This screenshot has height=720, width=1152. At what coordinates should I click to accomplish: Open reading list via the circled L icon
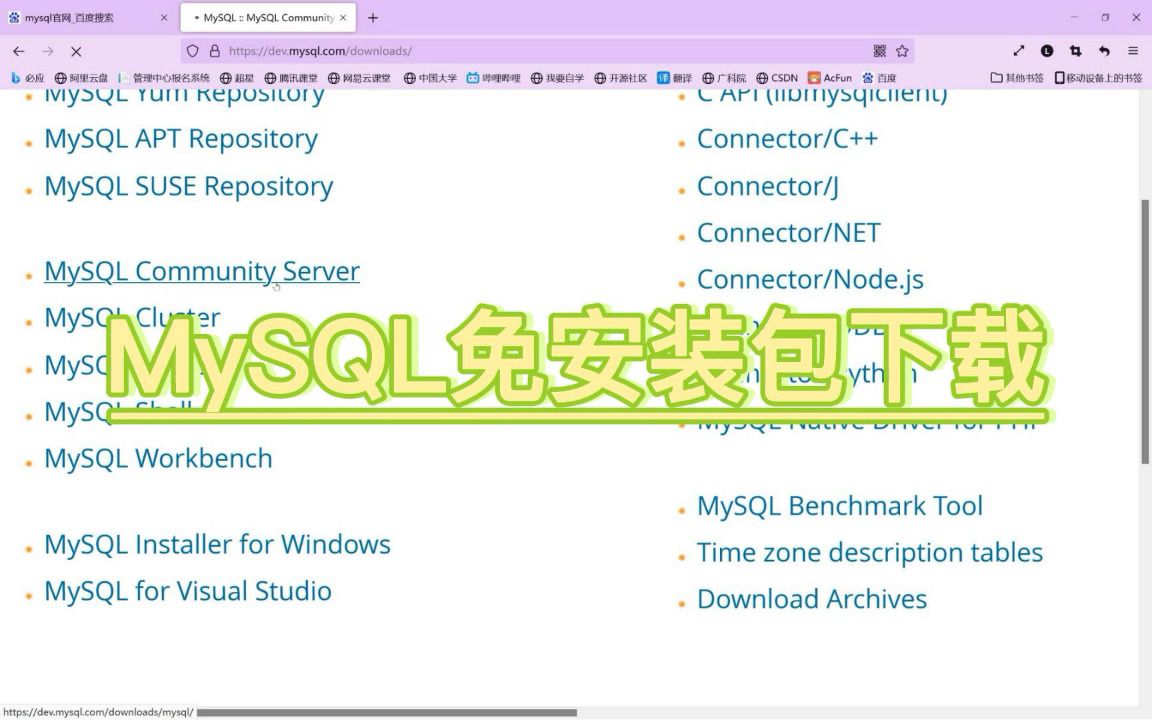coord(1047,50)
